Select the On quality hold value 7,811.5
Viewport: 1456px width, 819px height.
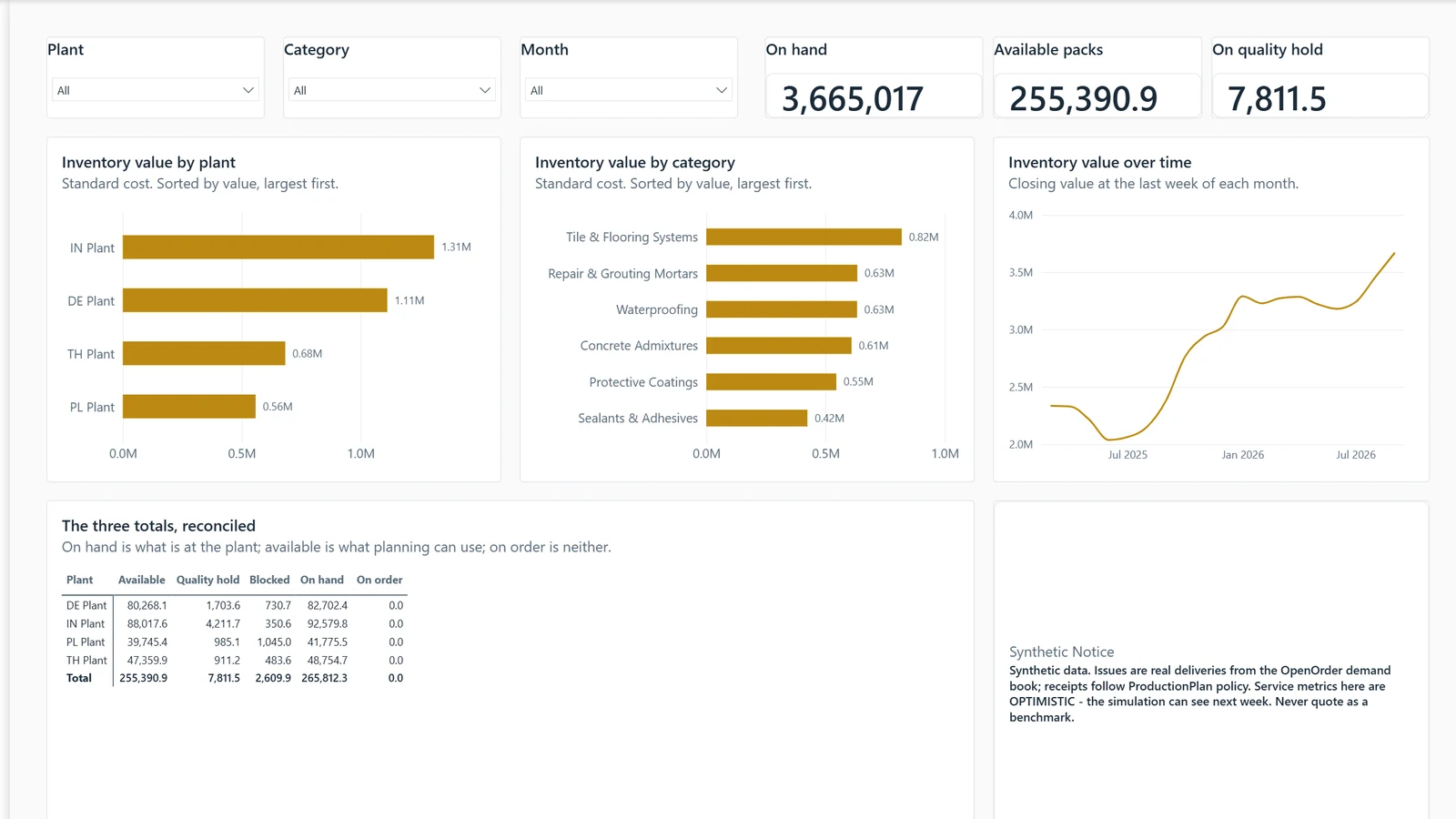click(x=1277, y=98)
